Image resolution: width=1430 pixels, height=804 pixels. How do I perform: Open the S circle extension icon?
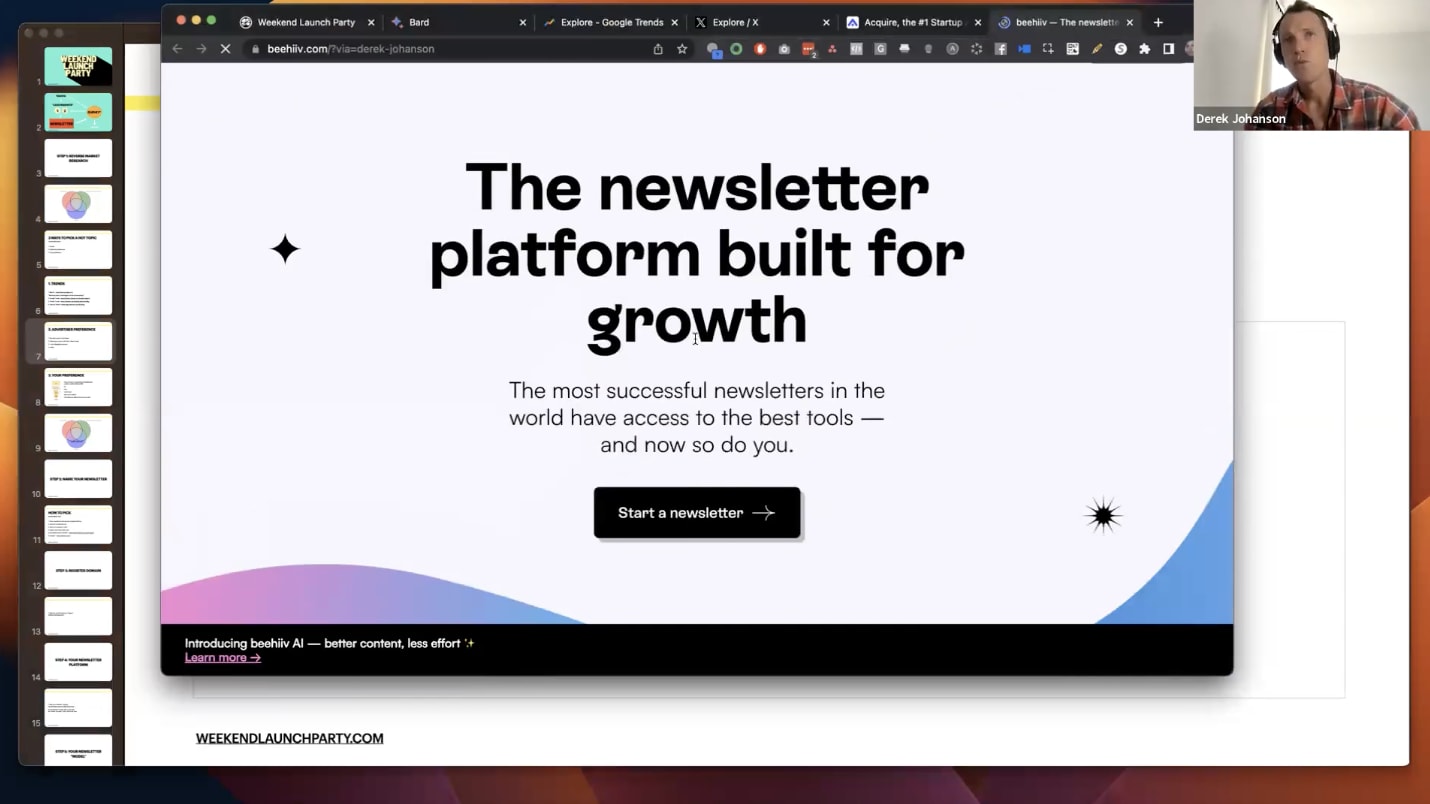[x=1121, y=49]
